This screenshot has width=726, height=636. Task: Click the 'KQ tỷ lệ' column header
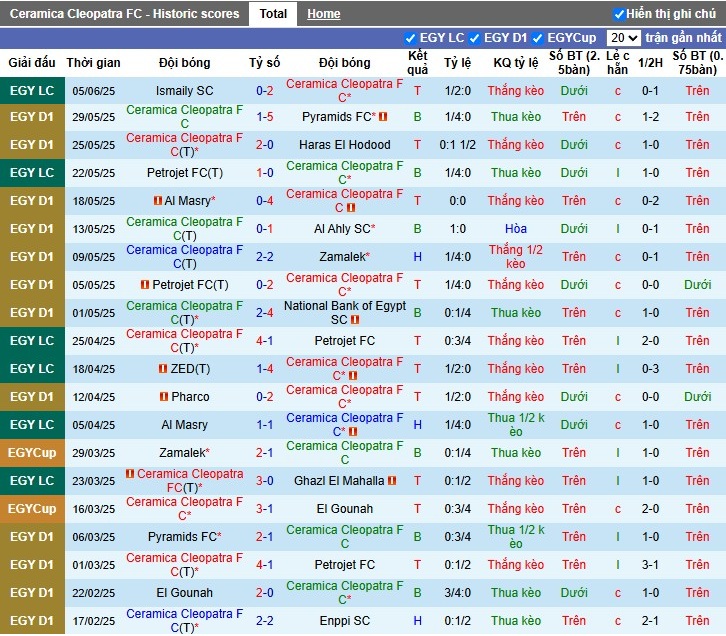point(515,62)
